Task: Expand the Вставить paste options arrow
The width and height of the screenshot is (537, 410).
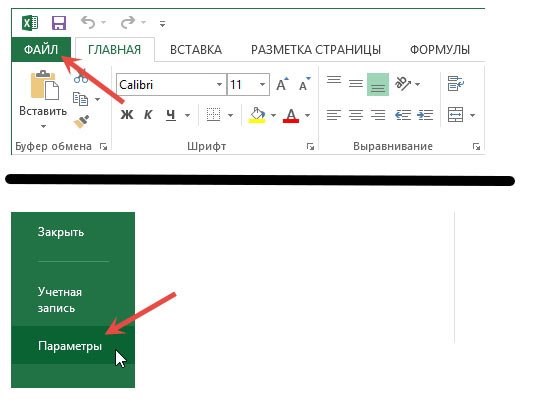Action: (43, 126)
